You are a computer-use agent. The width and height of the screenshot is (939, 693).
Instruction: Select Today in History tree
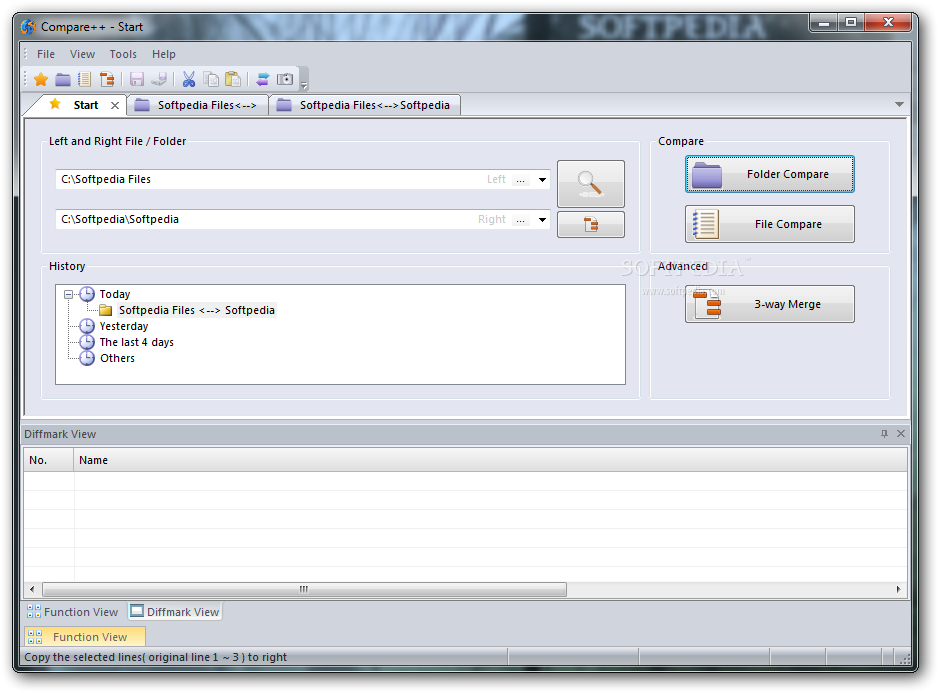coord(115,294)
